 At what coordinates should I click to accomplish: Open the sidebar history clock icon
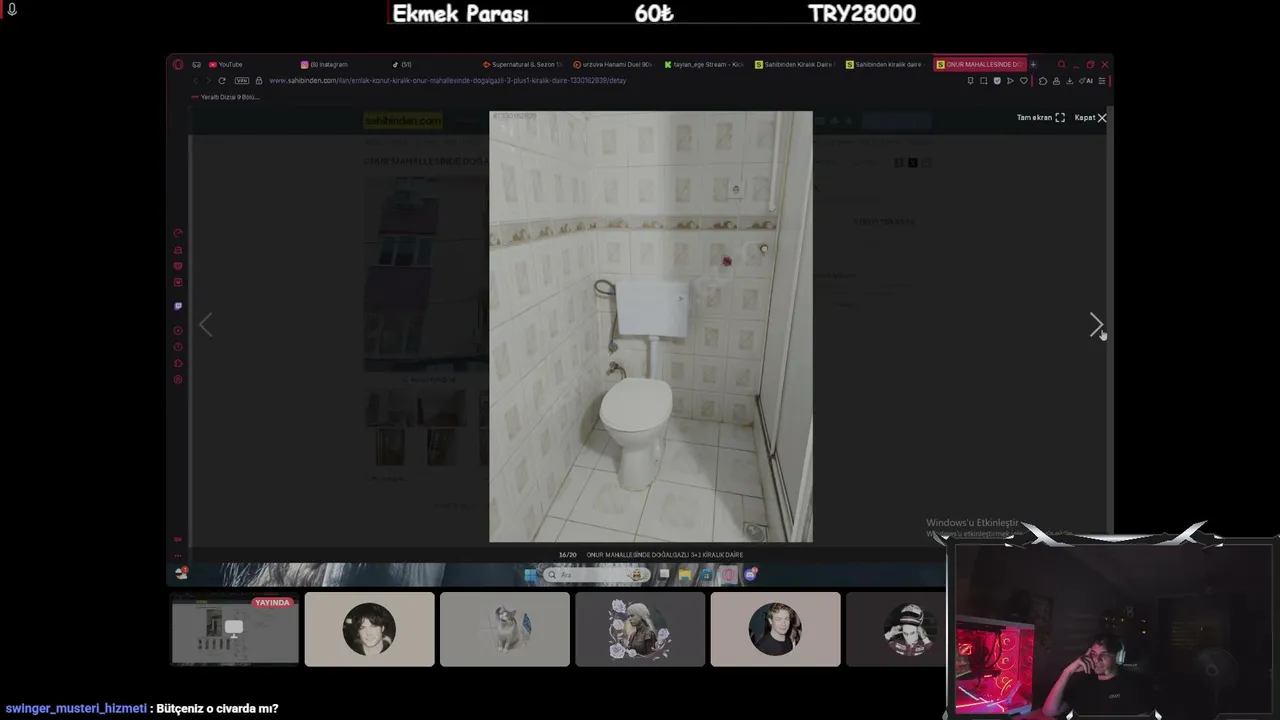coord(178,346)
